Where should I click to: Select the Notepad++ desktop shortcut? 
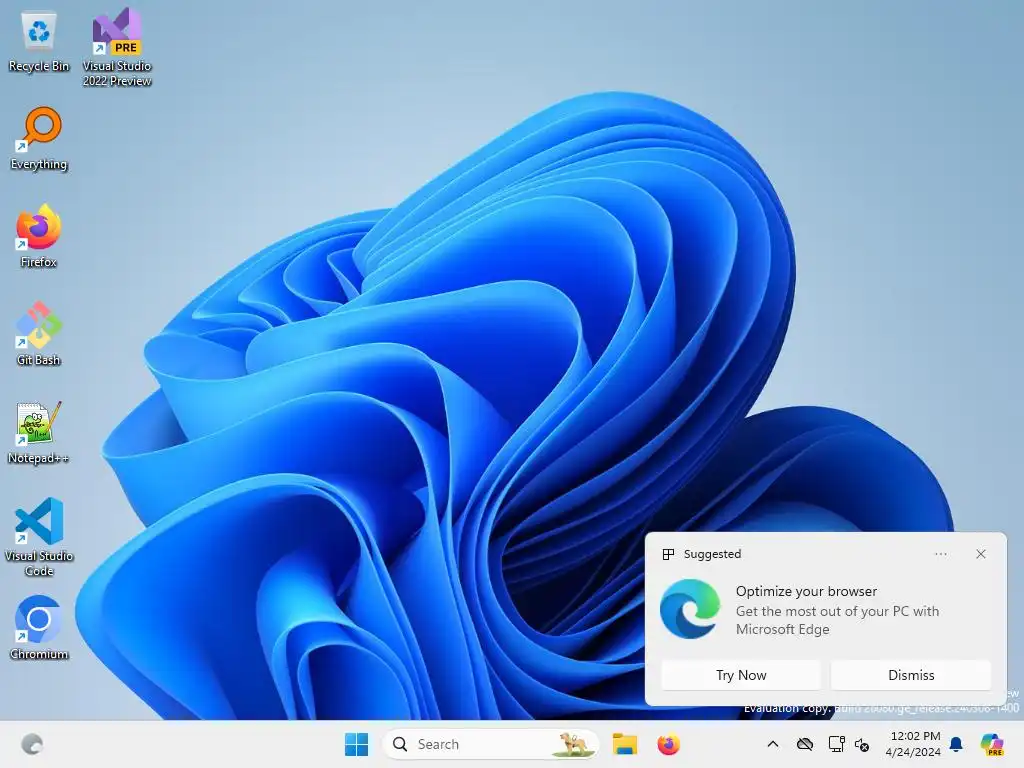point(39,432)
